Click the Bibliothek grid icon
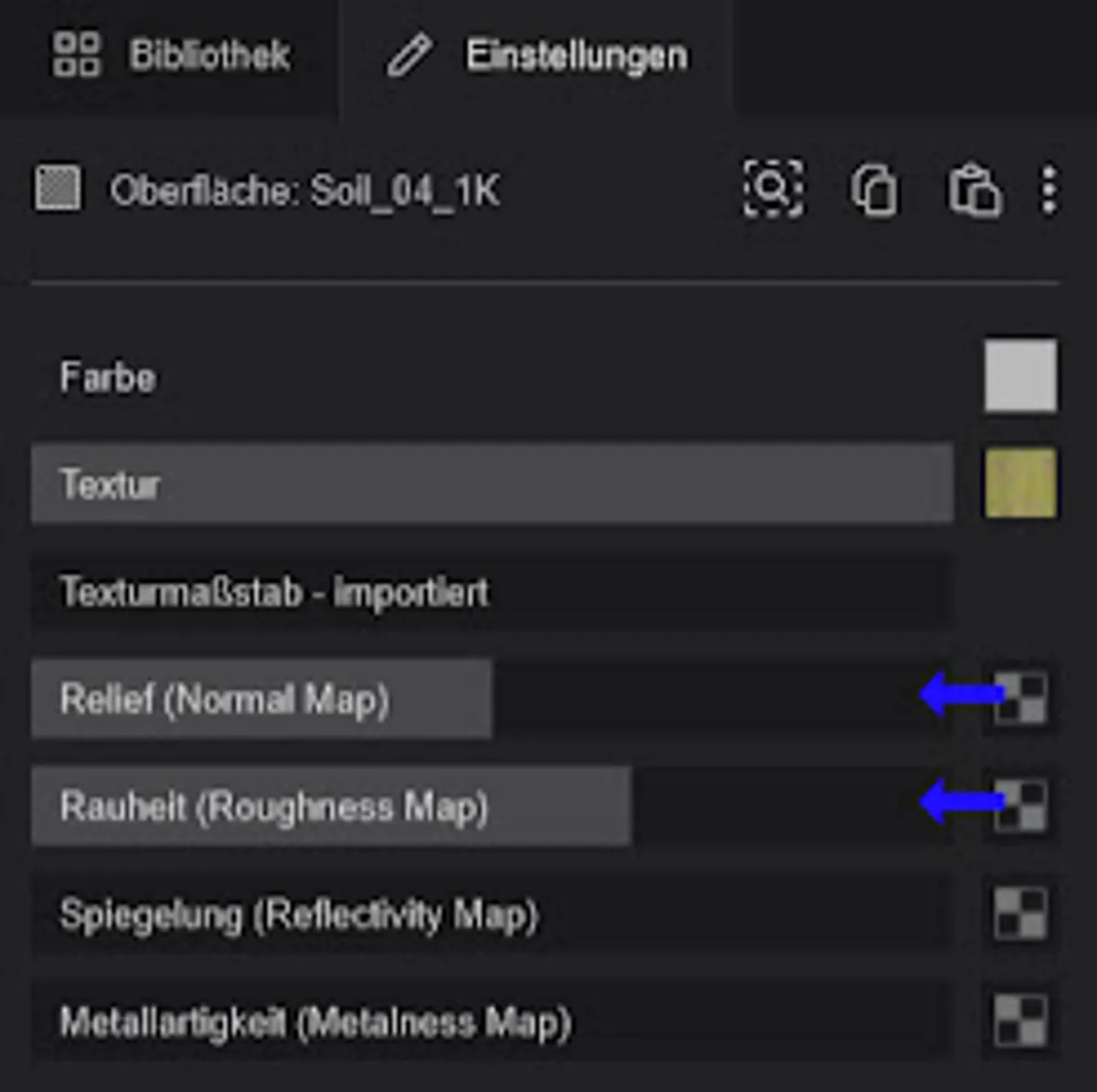 click(76, 55)
